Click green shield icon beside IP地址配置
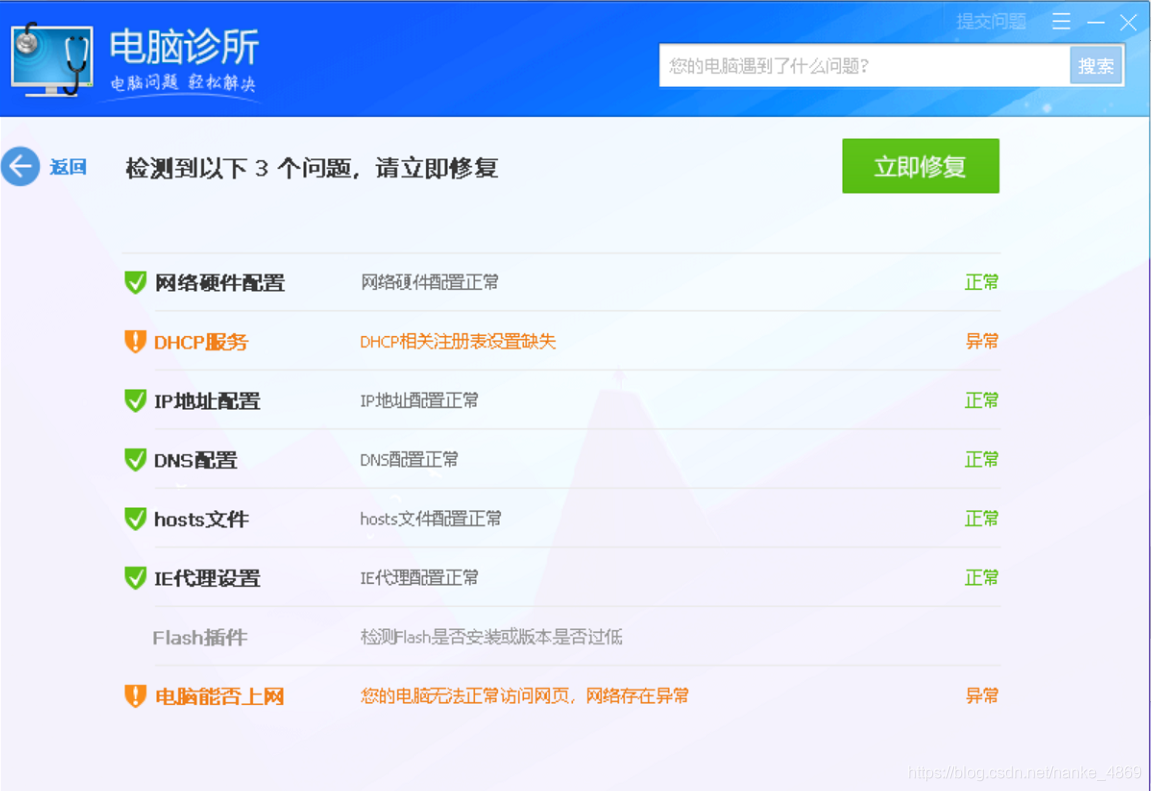The width and height of the screenshot is (1151, 791). pyautogui.click(x=135, y=401)
